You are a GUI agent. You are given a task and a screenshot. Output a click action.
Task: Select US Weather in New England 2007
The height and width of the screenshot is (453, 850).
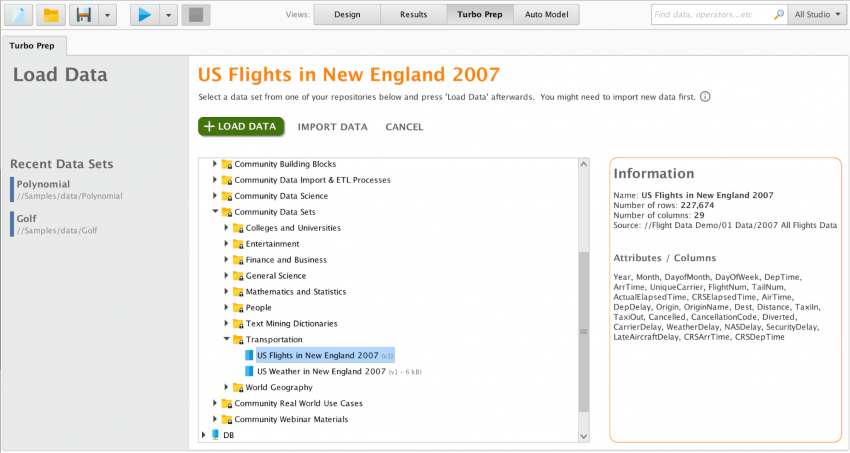[320, 371]
